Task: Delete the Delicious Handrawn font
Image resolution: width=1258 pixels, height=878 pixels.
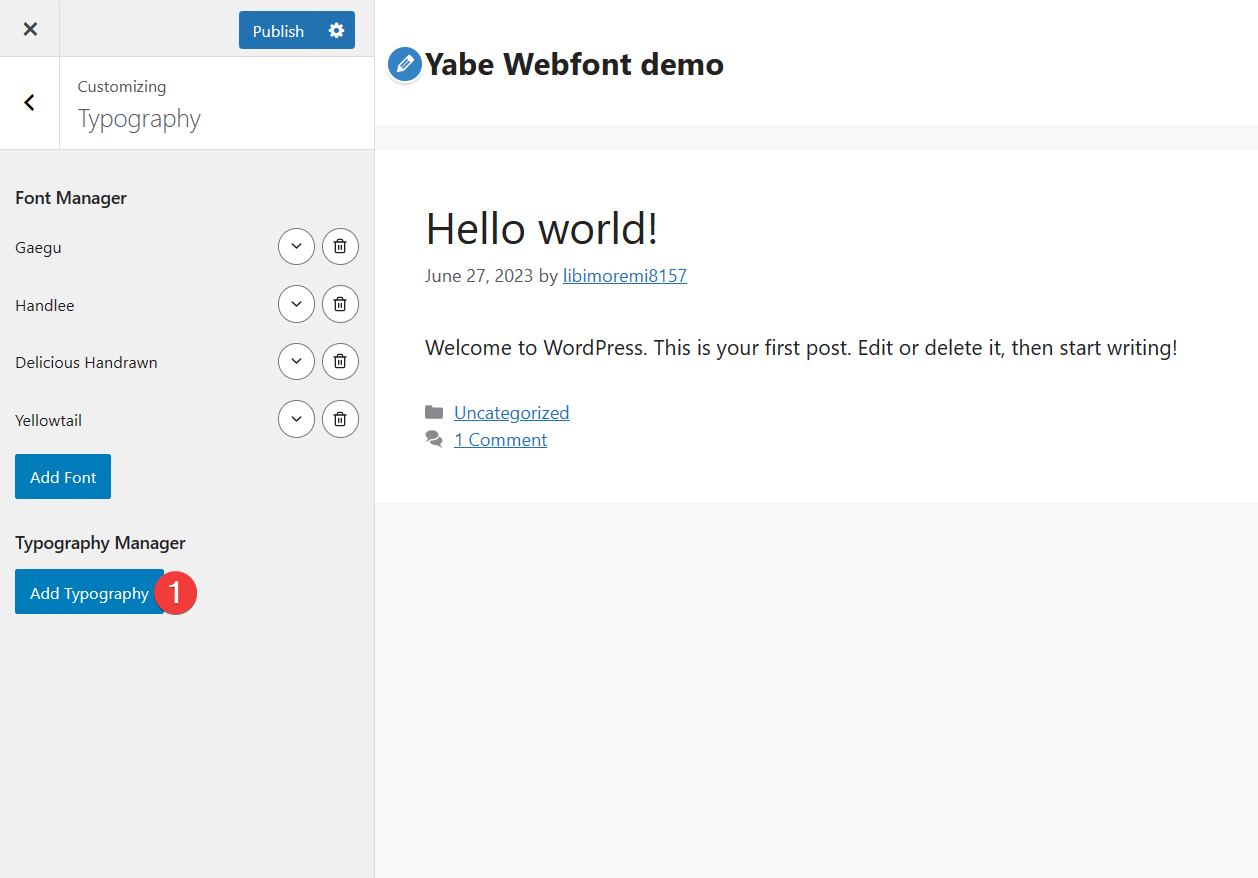Action: click(x=340, y=362)
